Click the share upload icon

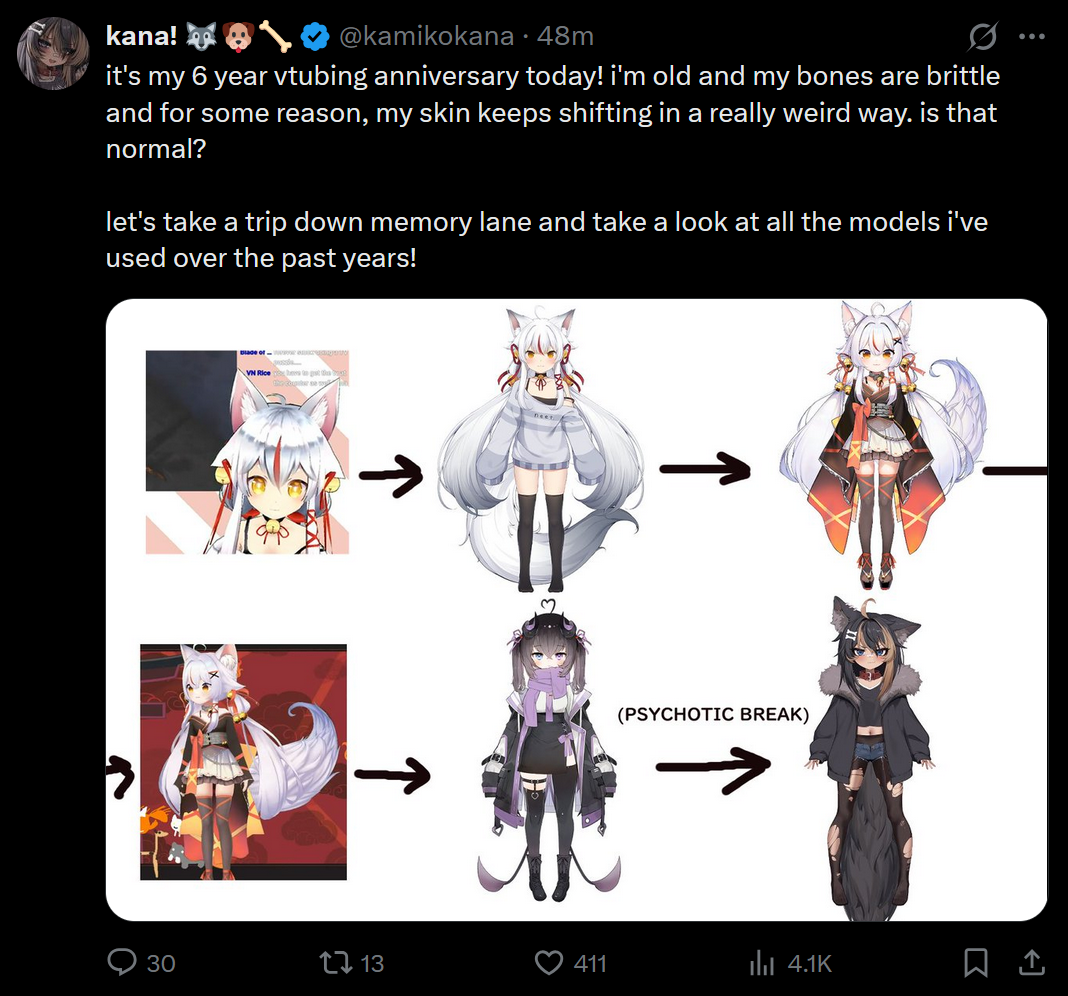coord(1032,962)
